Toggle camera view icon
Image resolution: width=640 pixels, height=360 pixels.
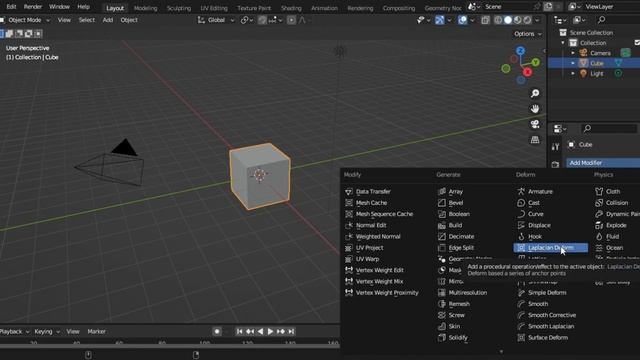(x=535, y=124)
